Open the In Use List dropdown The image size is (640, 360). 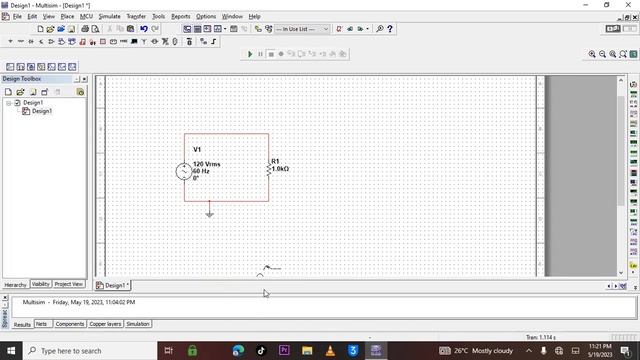pos(326,29)
